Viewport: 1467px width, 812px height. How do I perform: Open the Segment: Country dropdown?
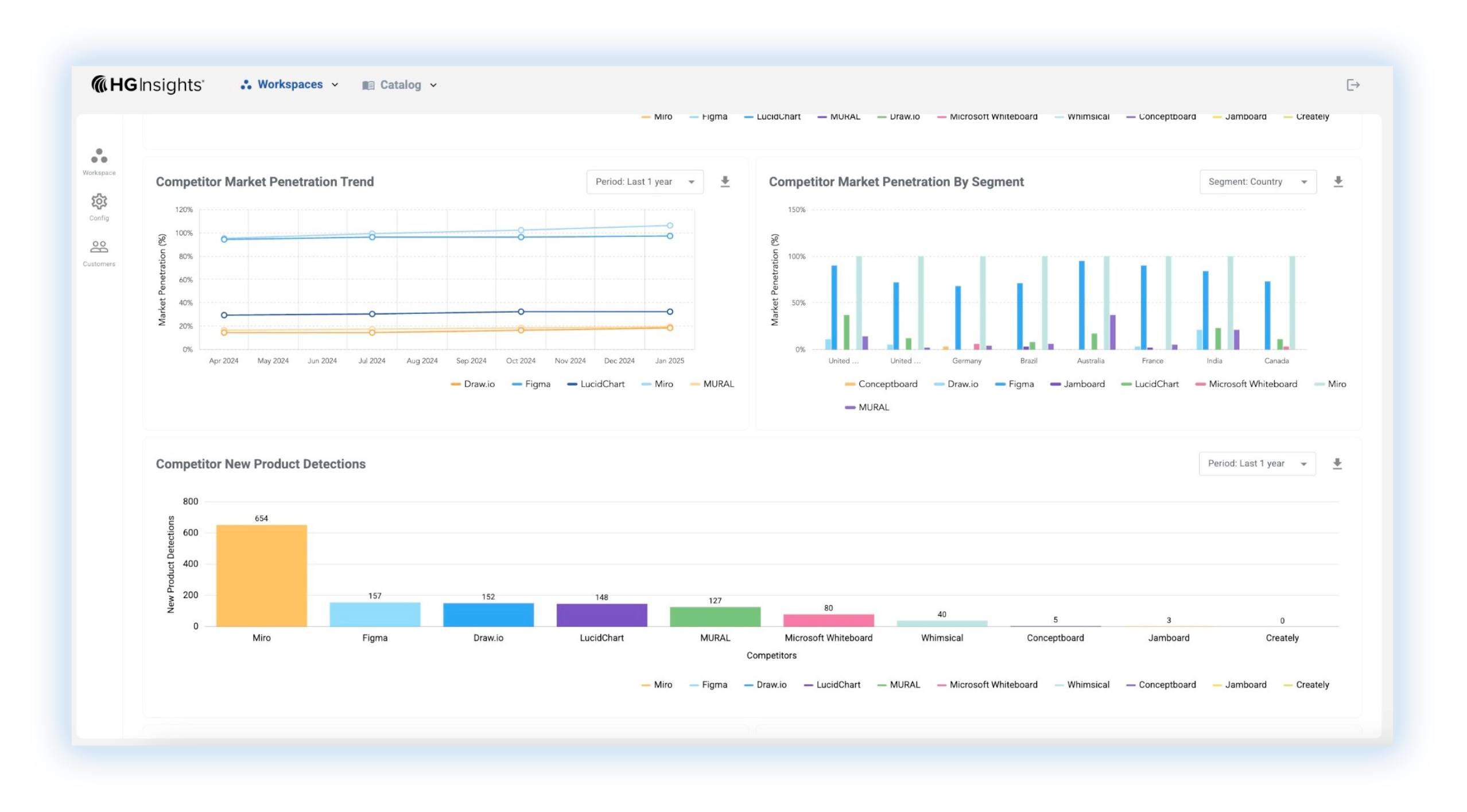tap(1258, 182)
